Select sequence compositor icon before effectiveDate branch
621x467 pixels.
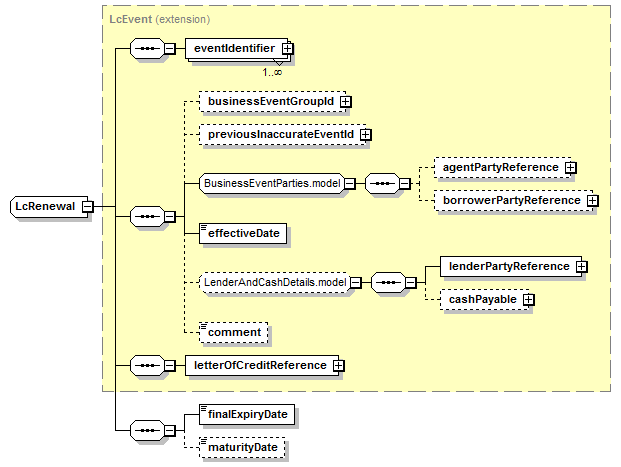tap(147, 216)
